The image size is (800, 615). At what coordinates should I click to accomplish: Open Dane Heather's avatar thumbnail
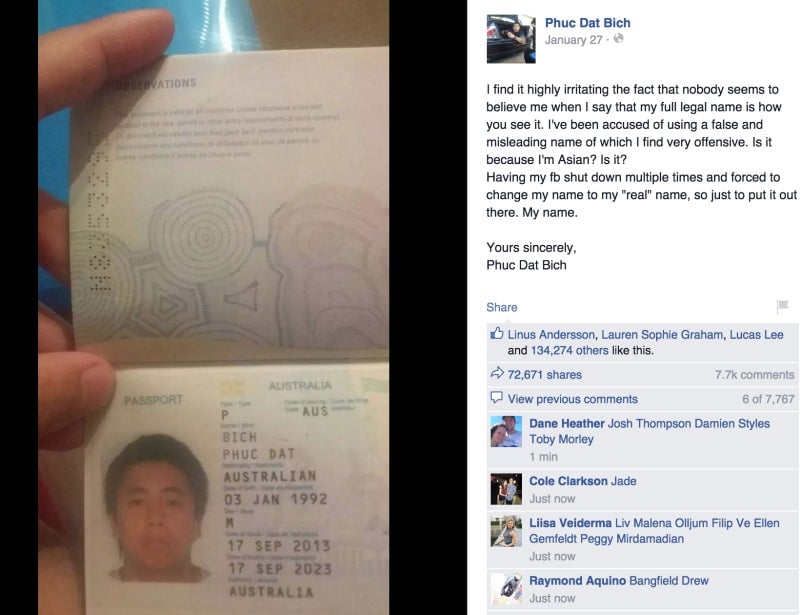point(506,431)
